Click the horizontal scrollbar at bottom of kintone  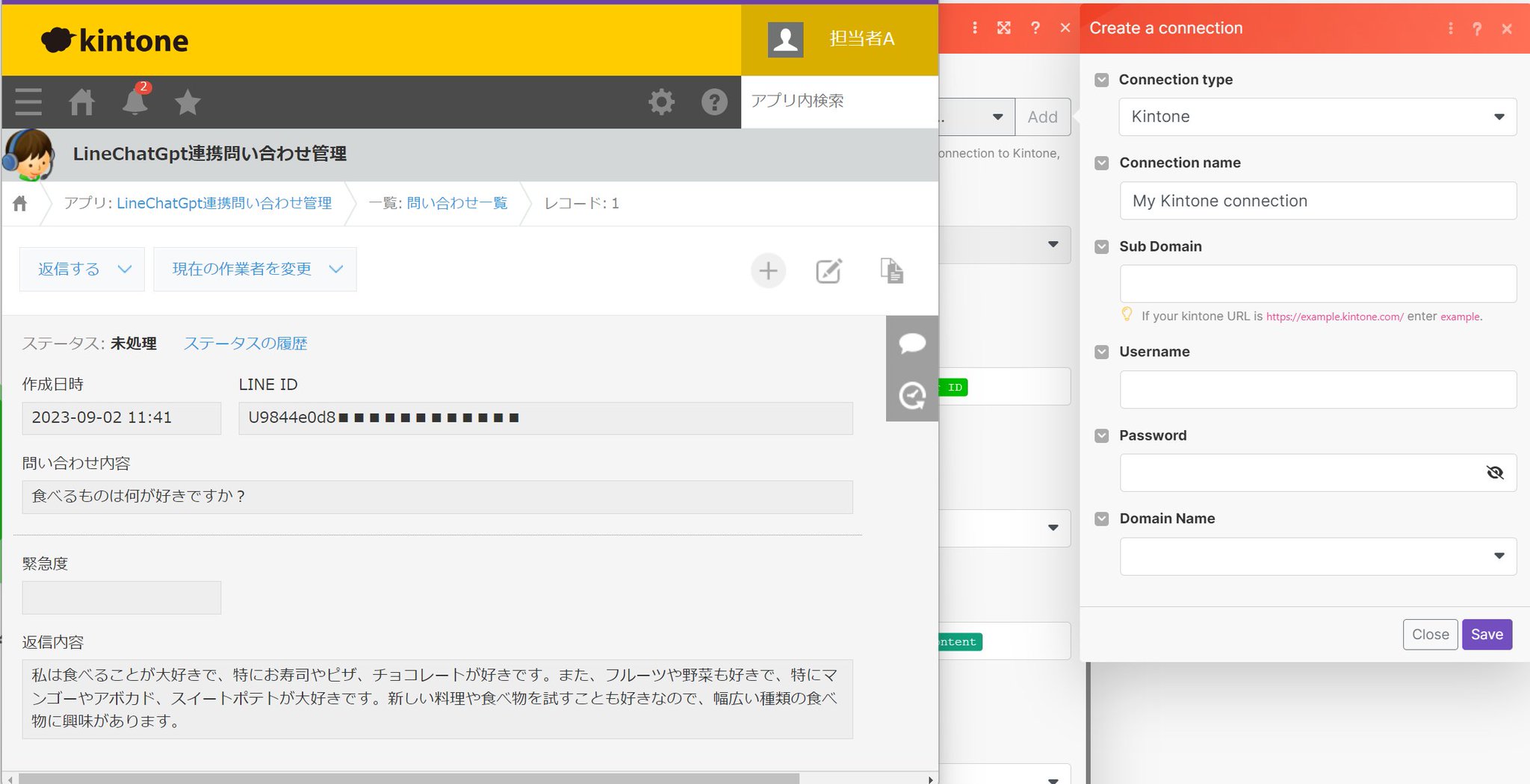[409, 779]
